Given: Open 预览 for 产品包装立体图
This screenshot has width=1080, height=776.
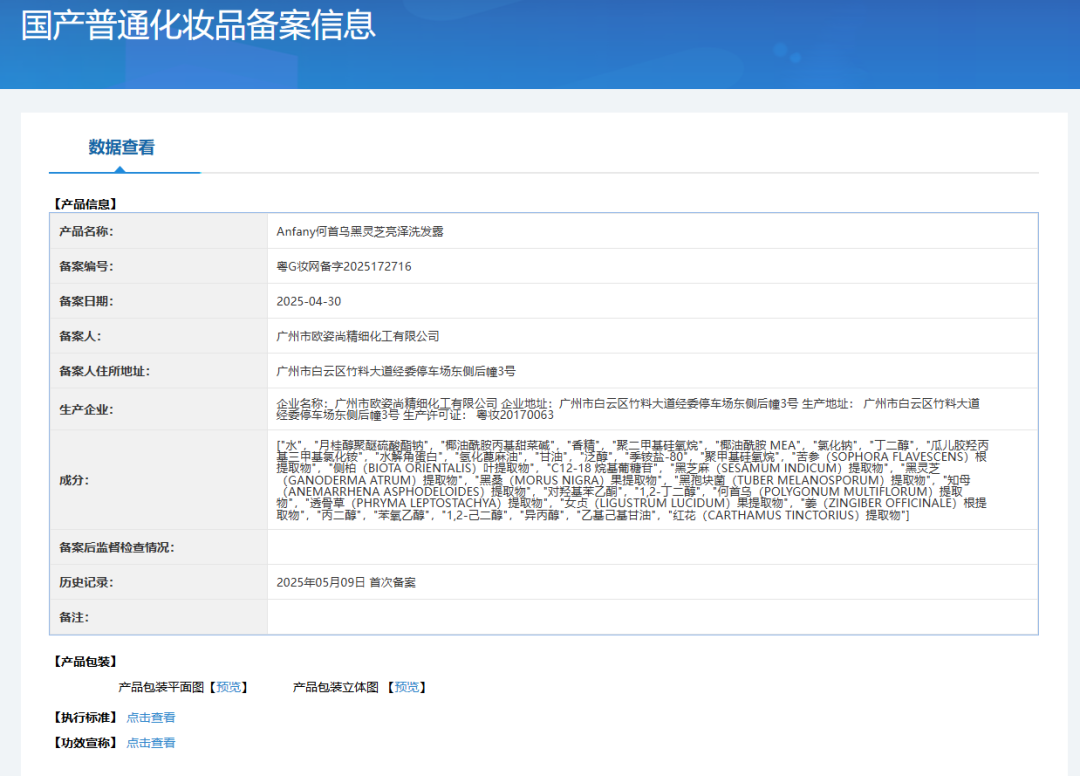Looking at the screenshot, I should click(x=407, y=687).
